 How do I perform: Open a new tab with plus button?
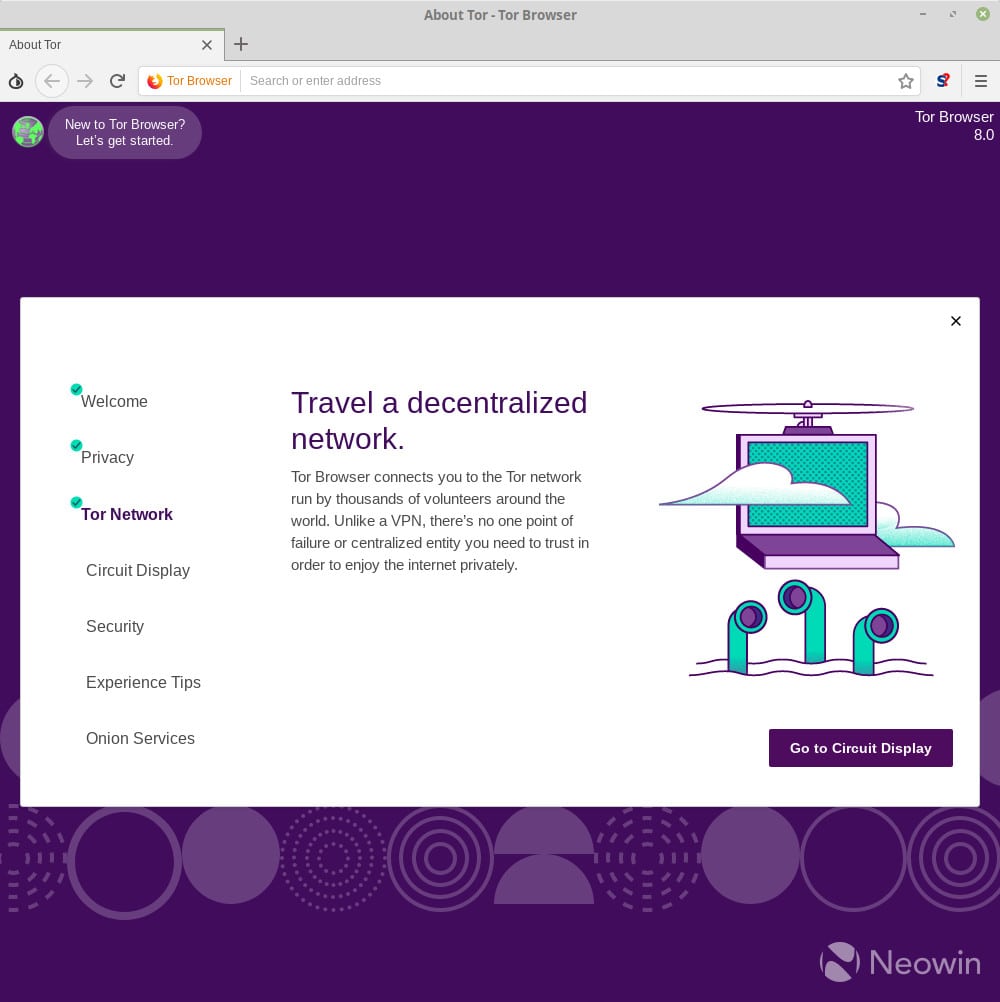tap(241, 44)
